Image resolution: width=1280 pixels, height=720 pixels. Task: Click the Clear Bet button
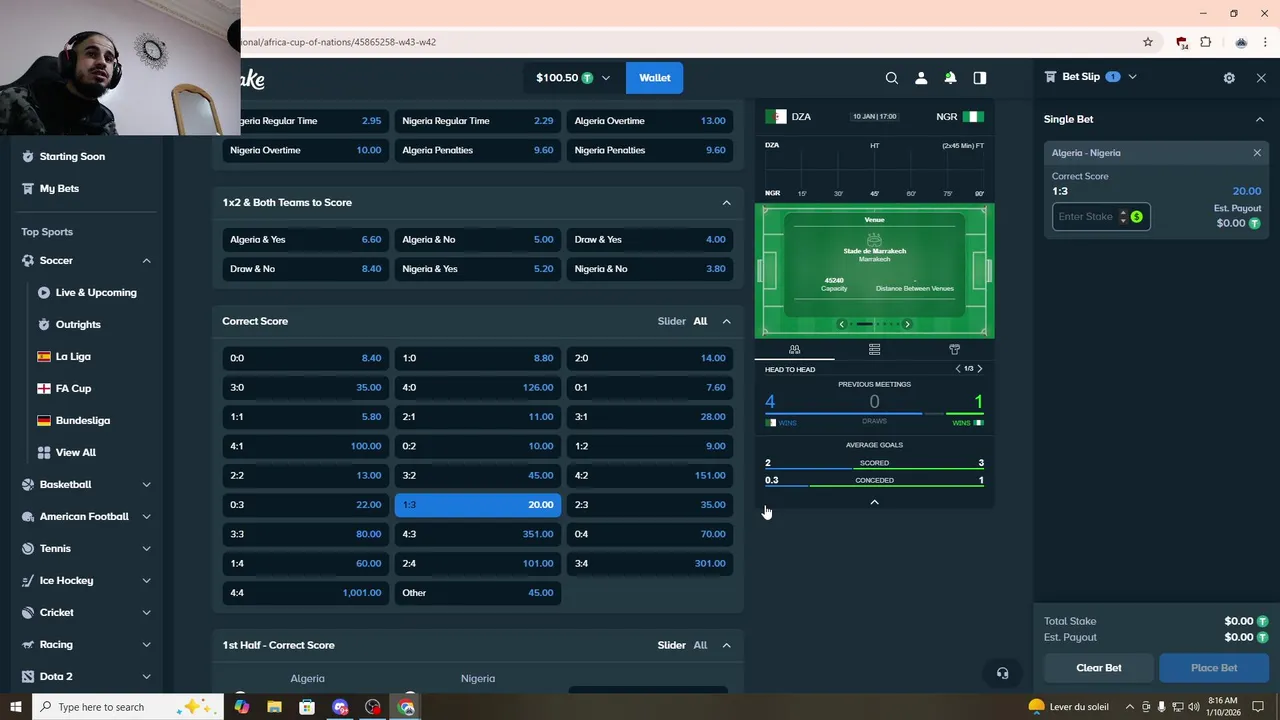1099,668
